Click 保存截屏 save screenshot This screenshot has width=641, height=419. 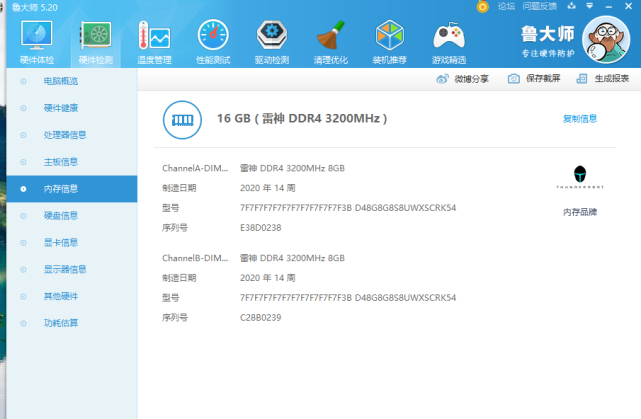(x=534, y=78)
